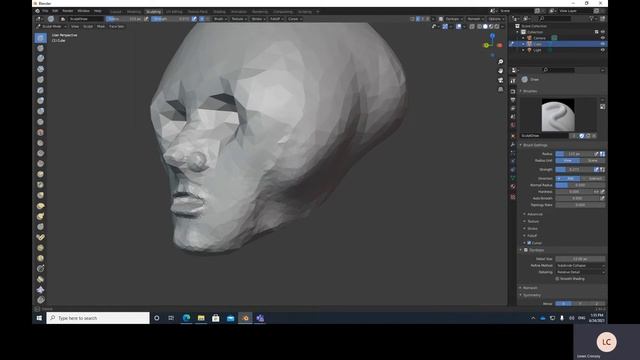Collapse the Symmetry panel
Image resolution: width=640 pixels, height=360 pixels.
tap(530, 295)
